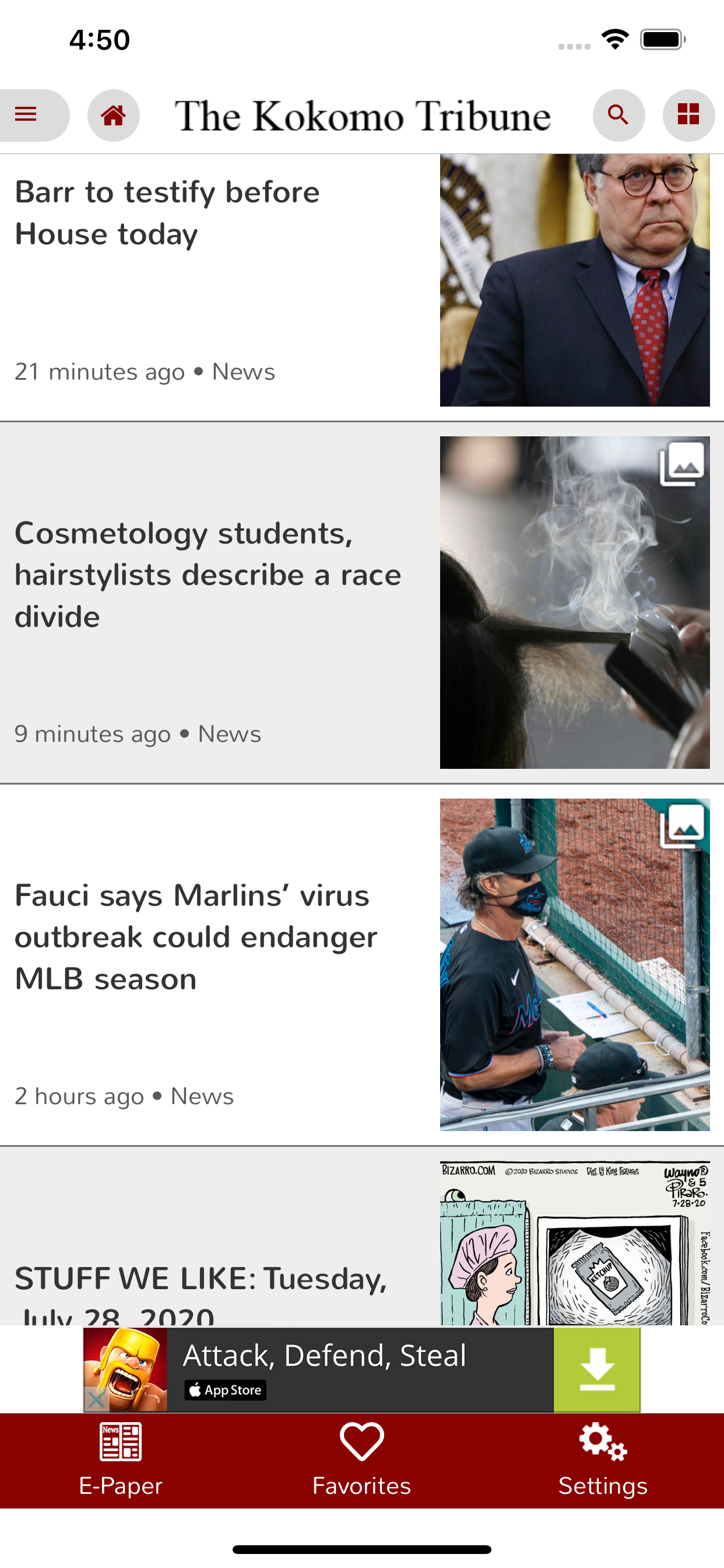
Task: Open cosmetology students race divide article
Action: [208, 575]
